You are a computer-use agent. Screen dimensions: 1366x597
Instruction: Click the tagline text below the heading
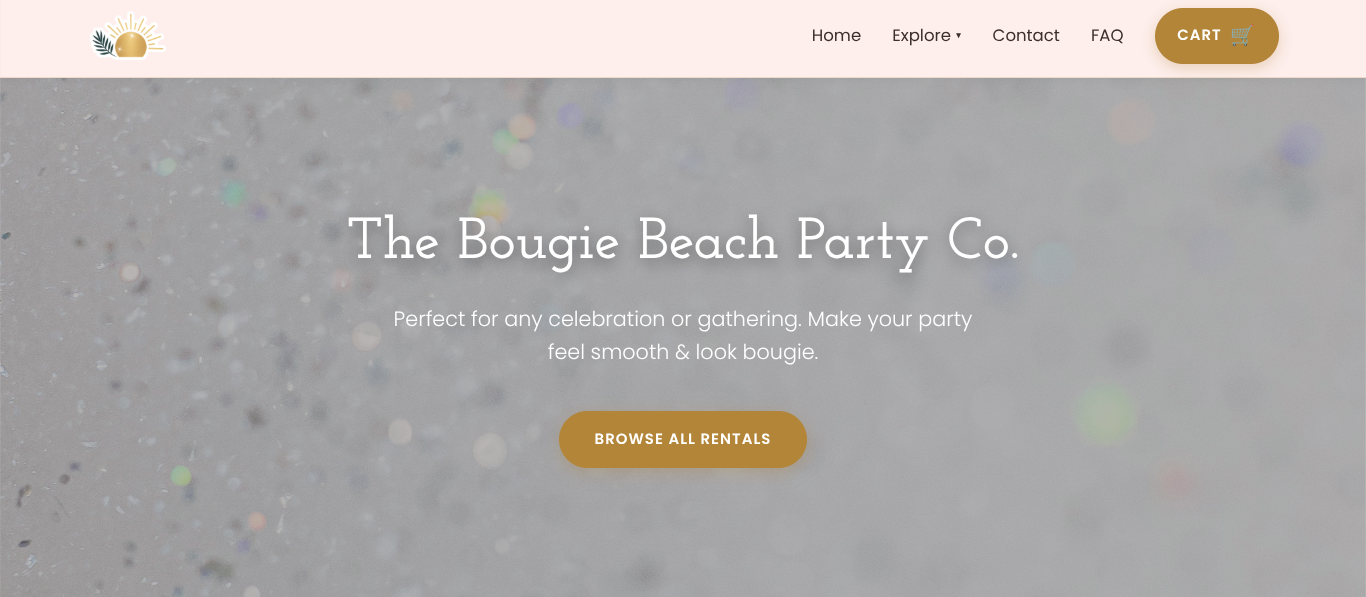pos(683,335)
